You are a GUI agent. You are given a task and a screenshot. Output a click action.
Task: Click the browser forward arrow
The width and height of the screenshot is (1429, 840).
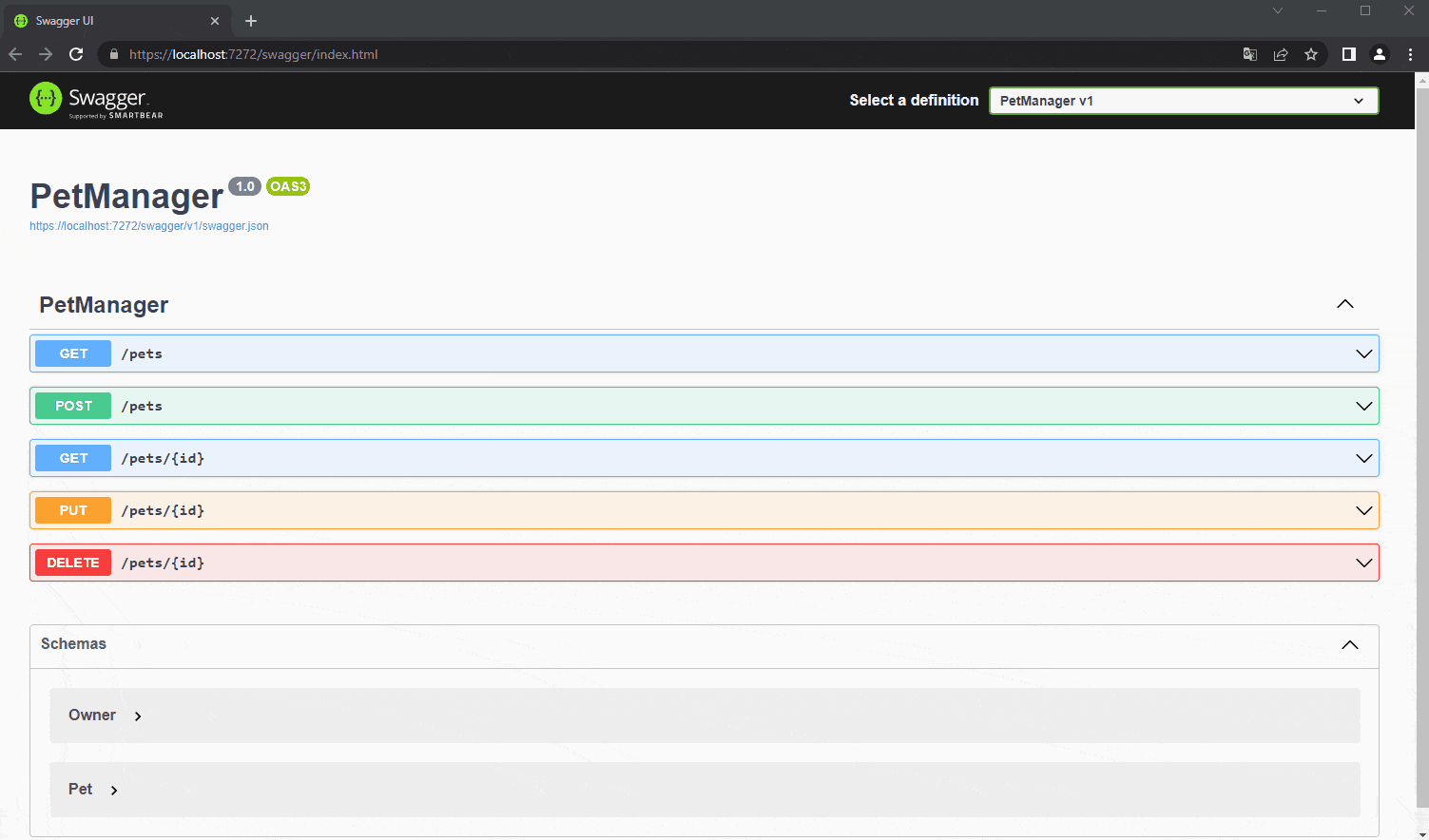coord(46,54)
